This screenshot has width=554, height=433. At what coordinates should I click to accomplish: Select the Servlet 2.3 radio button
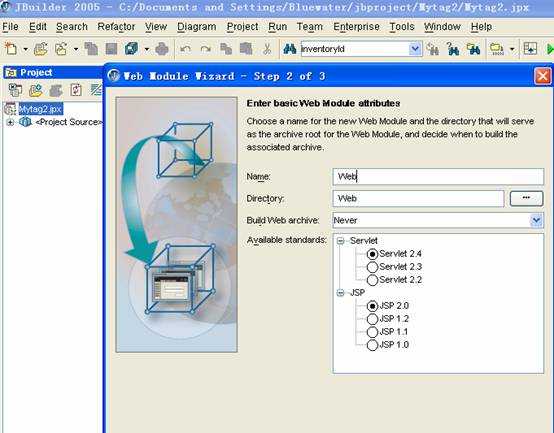[x=372, y=267]
